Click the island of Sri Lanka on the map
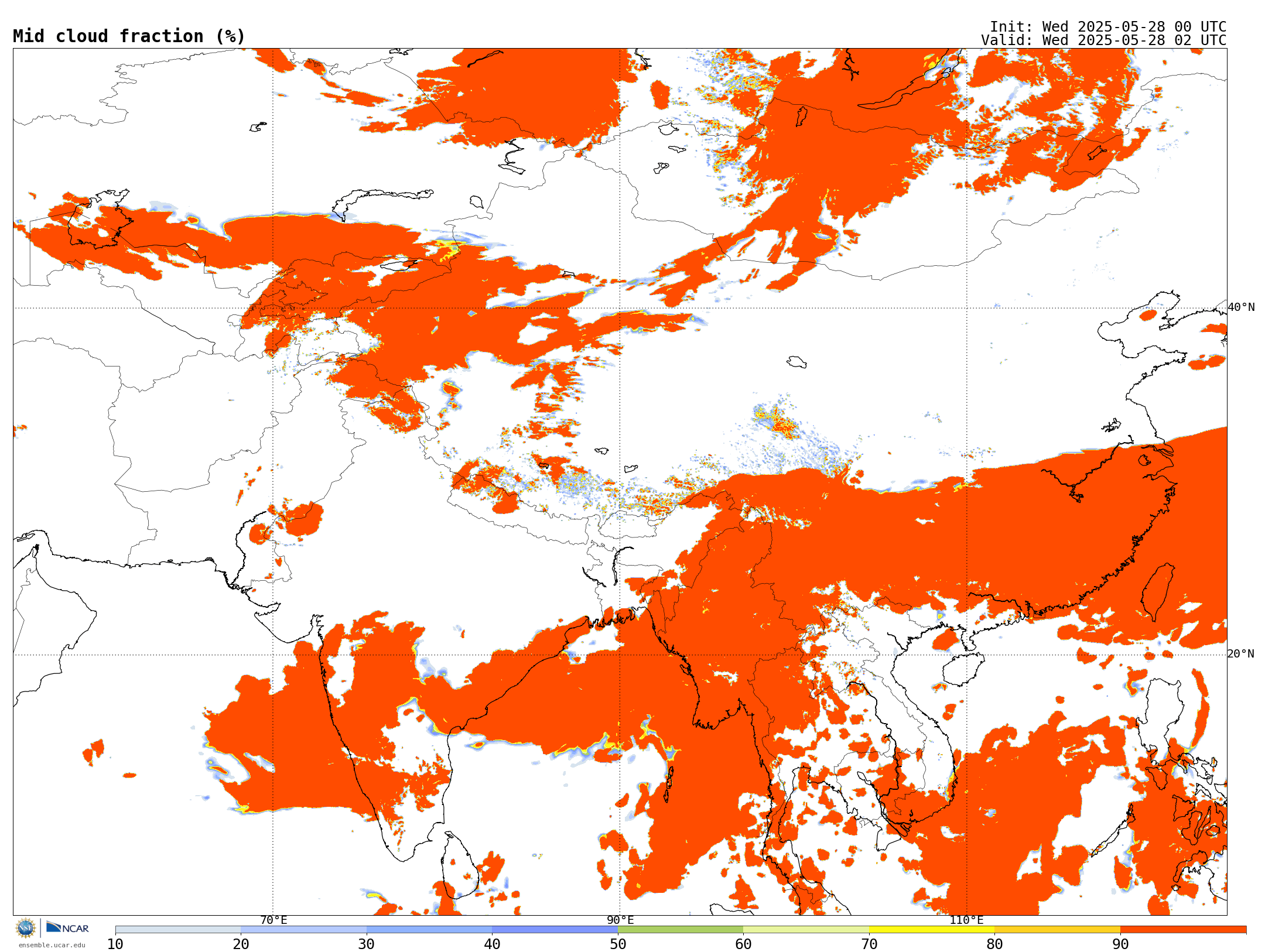Screen dimensions: 1265x952 coord(460,865)
